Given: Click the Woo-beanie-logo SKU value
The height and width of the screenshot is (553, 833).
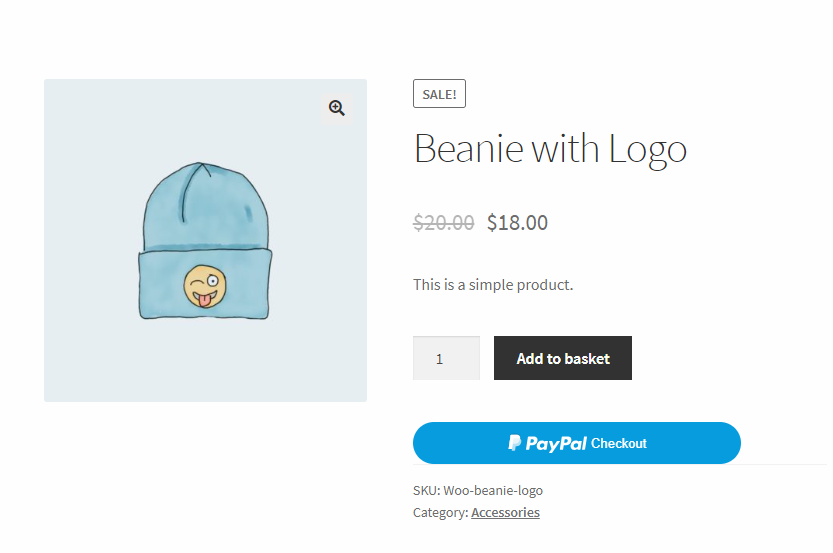Looking at the screenshot, I should pos(493,491).
